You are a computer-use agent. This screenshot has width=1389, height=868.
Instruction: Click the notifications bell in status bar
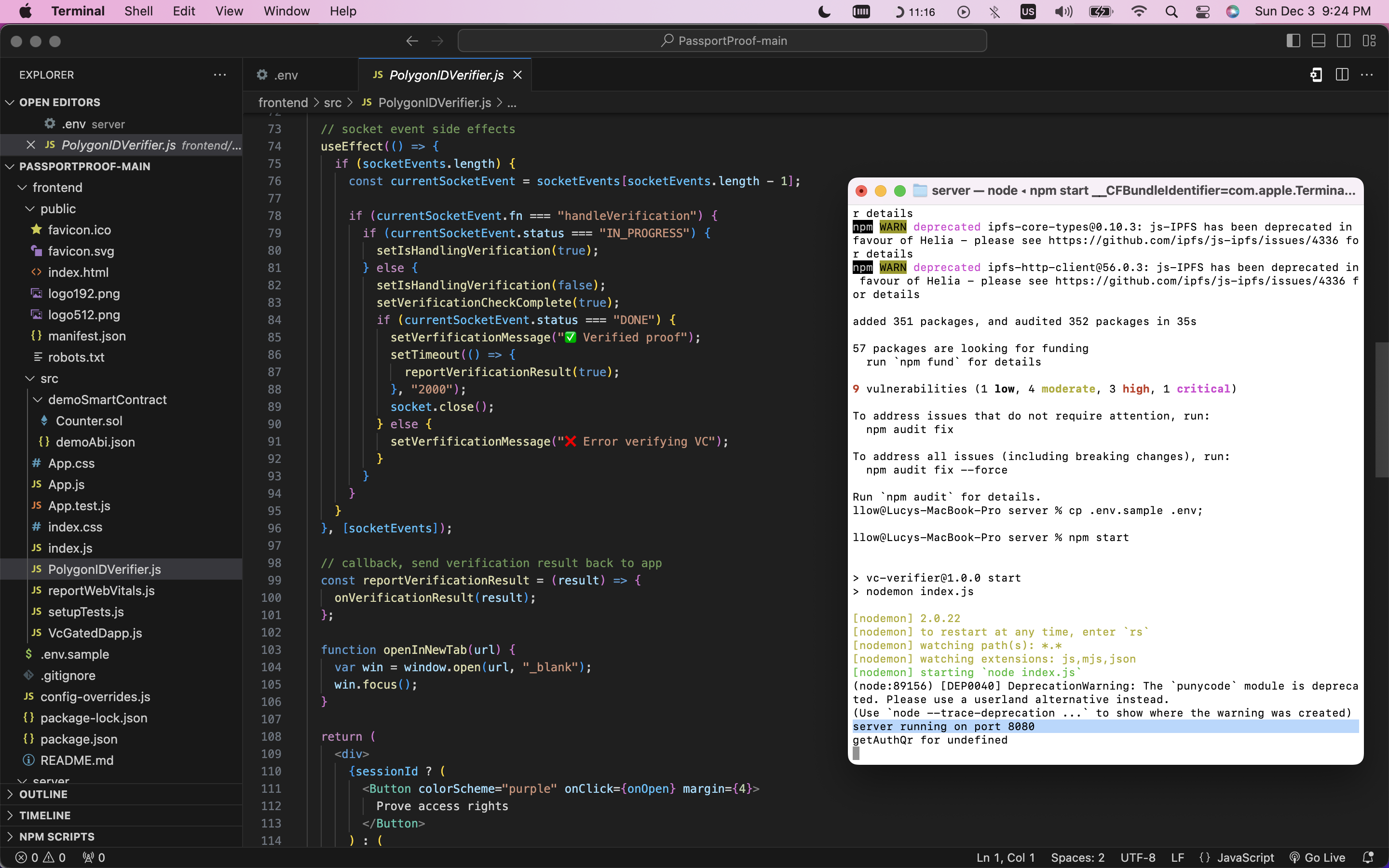click(1368, 857)
